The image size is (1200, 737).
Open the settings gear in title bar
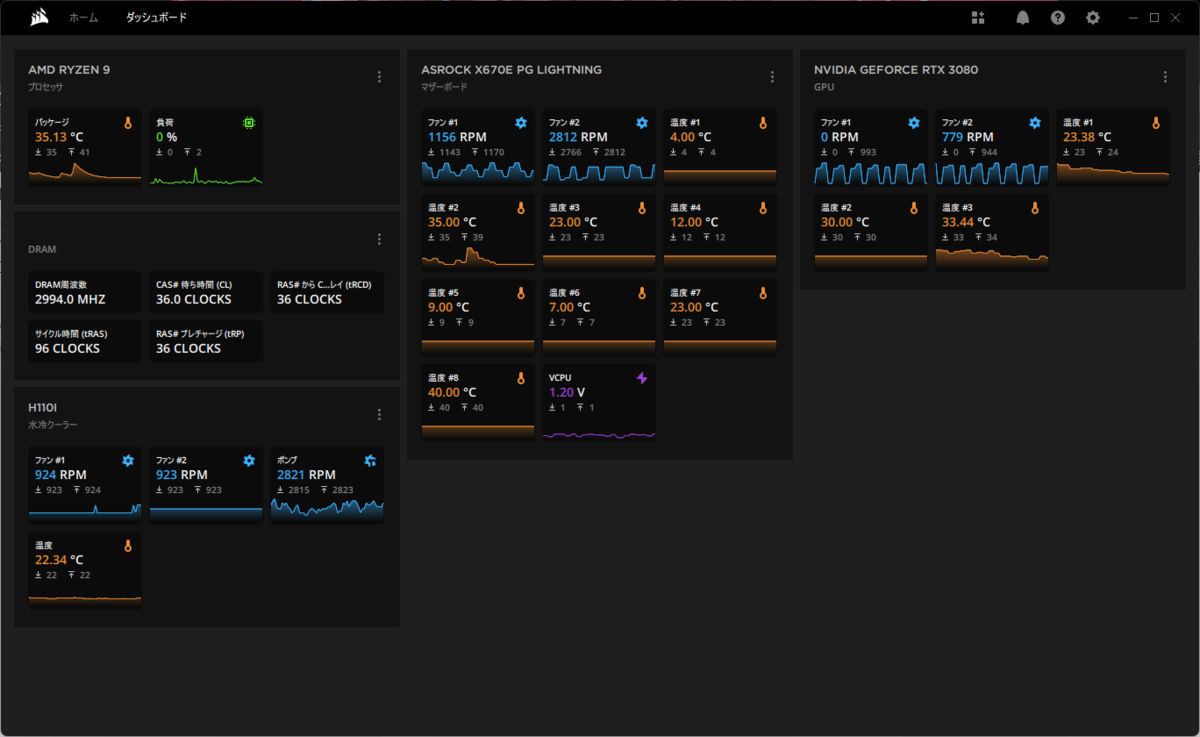1093,17
